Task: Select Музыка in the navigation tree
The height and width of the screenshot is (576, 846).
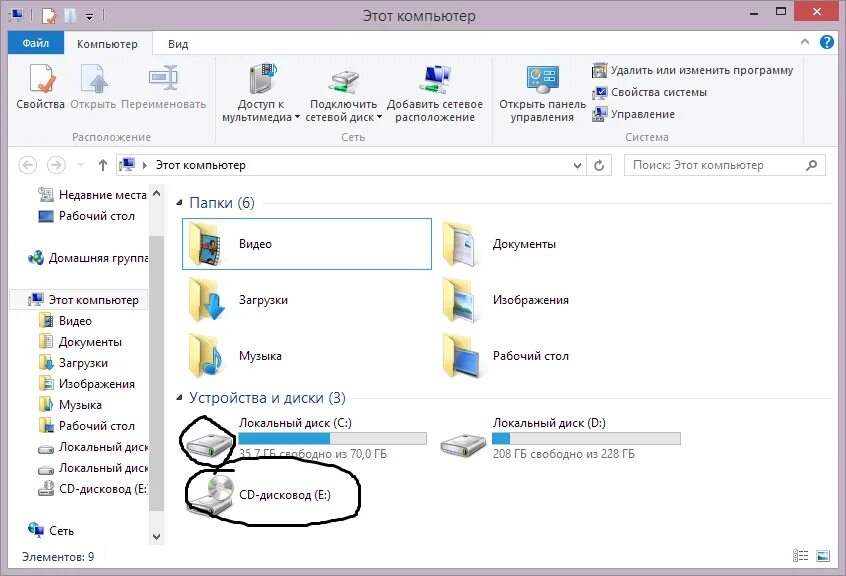Action: [70, 405]
